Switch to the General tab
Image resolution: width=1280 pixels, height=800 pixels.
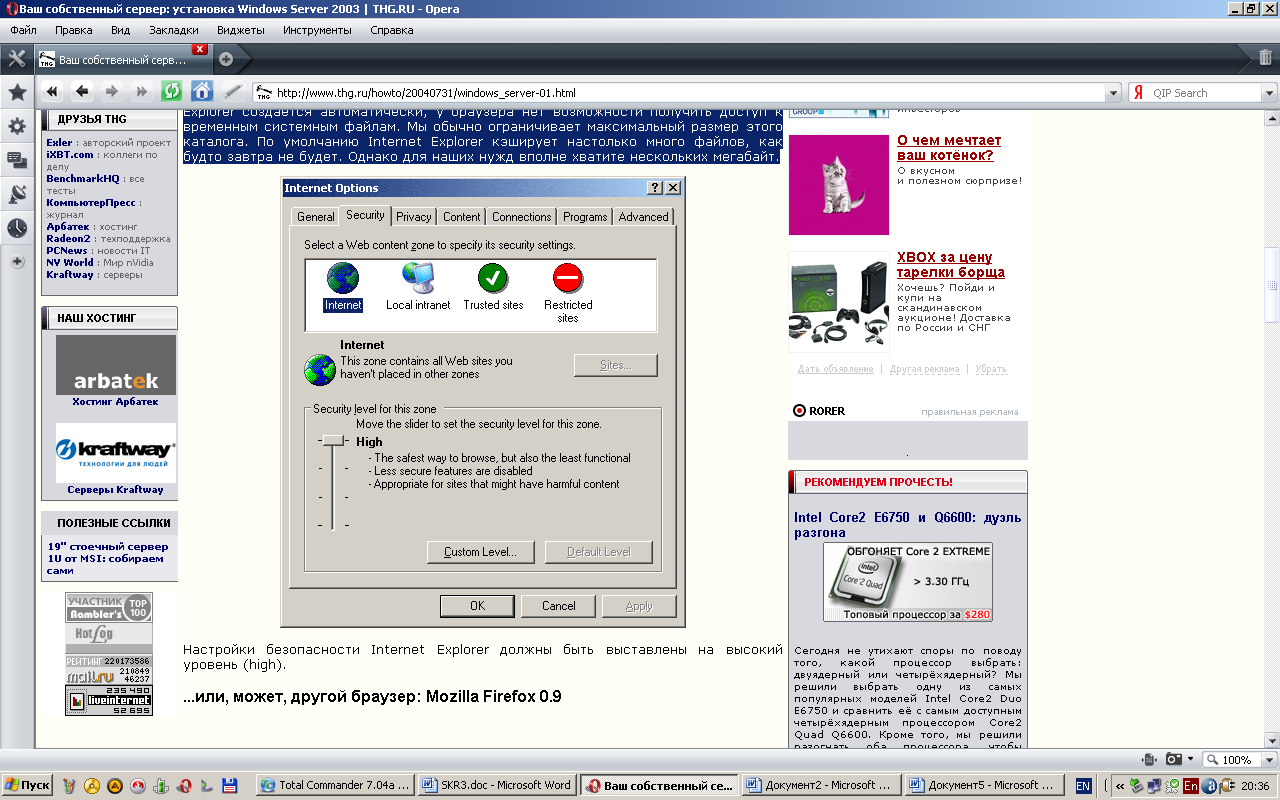316,217
